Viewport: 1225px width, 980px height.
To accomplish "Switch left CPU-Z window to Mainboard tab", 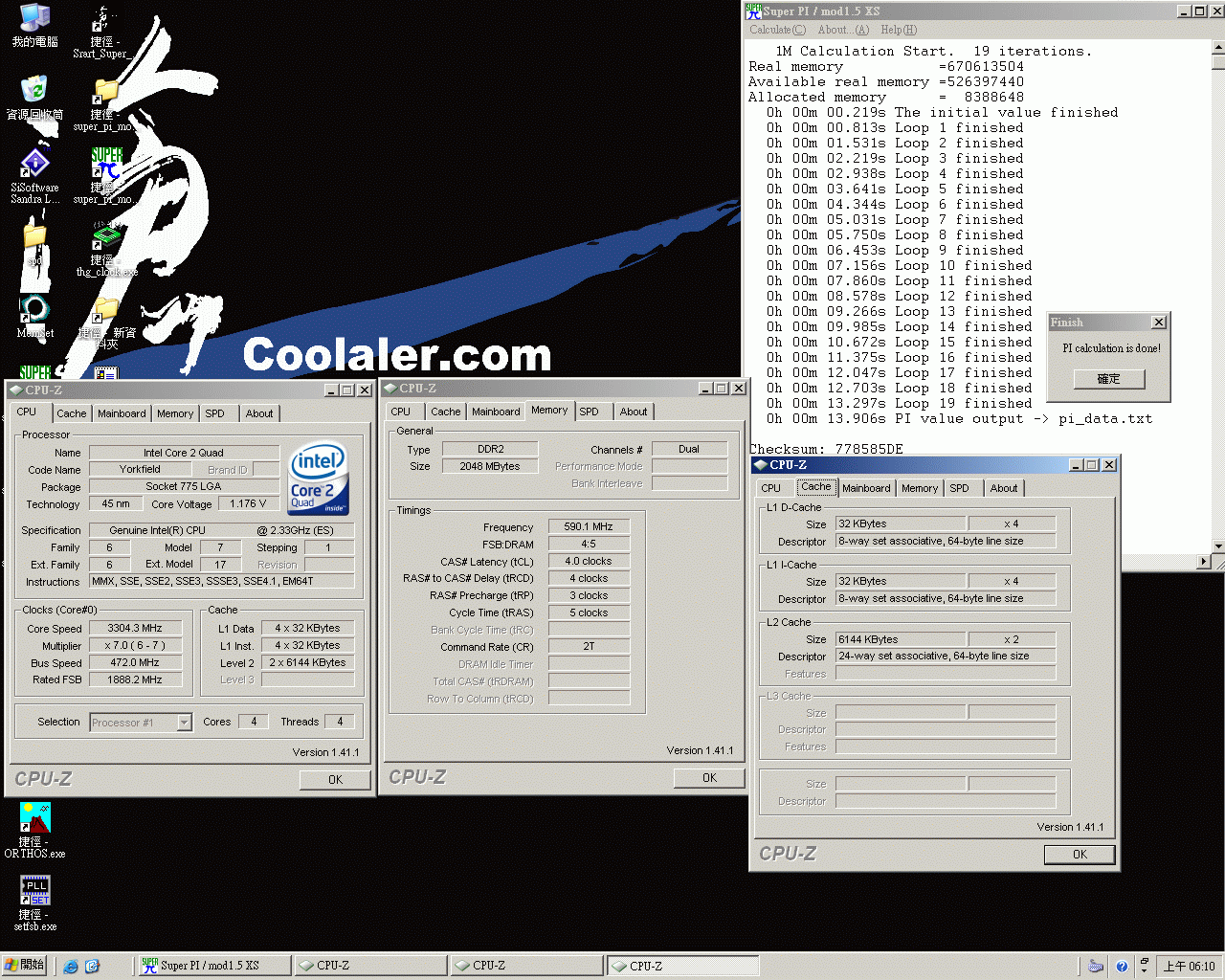I will click(122, 413).
